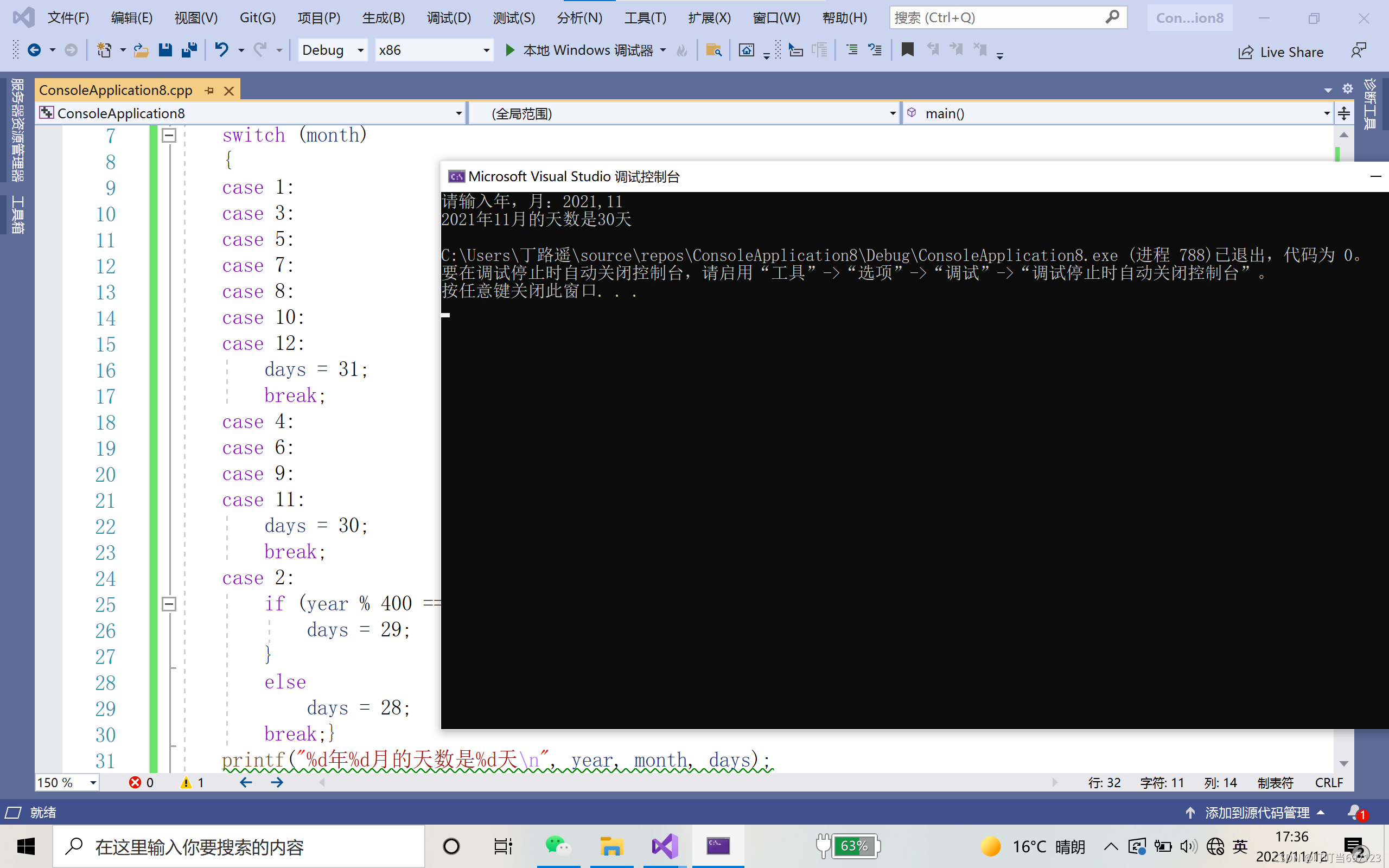Image resolution: width=1389 pixels, height=868 pixels.
Task: Open the Debug configuration dropdown
Action: [x=333, y=50]
